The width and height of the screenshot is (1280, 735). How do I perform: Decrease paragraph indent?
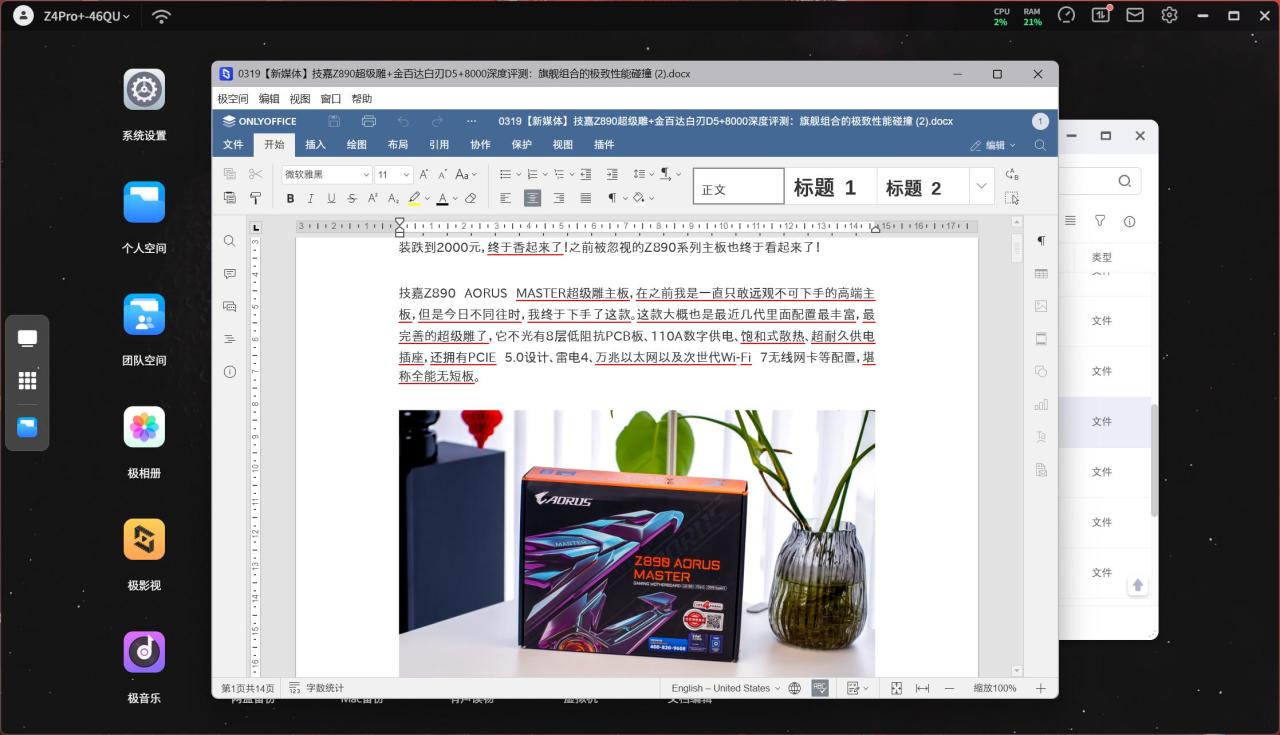tap(586, 174)
